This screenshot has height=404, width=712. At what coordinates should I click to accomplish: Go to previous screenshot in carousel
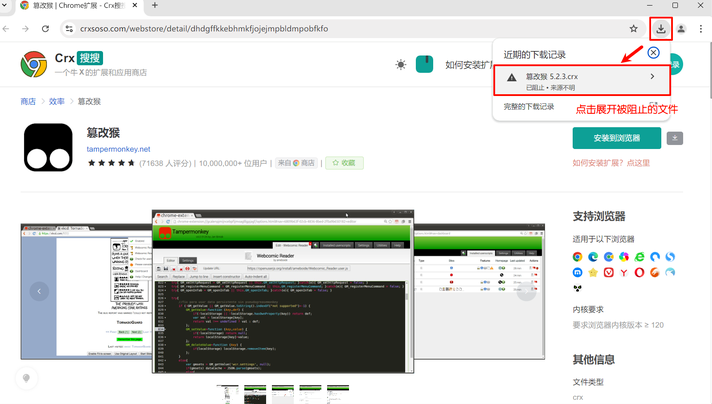pos(39,291)
